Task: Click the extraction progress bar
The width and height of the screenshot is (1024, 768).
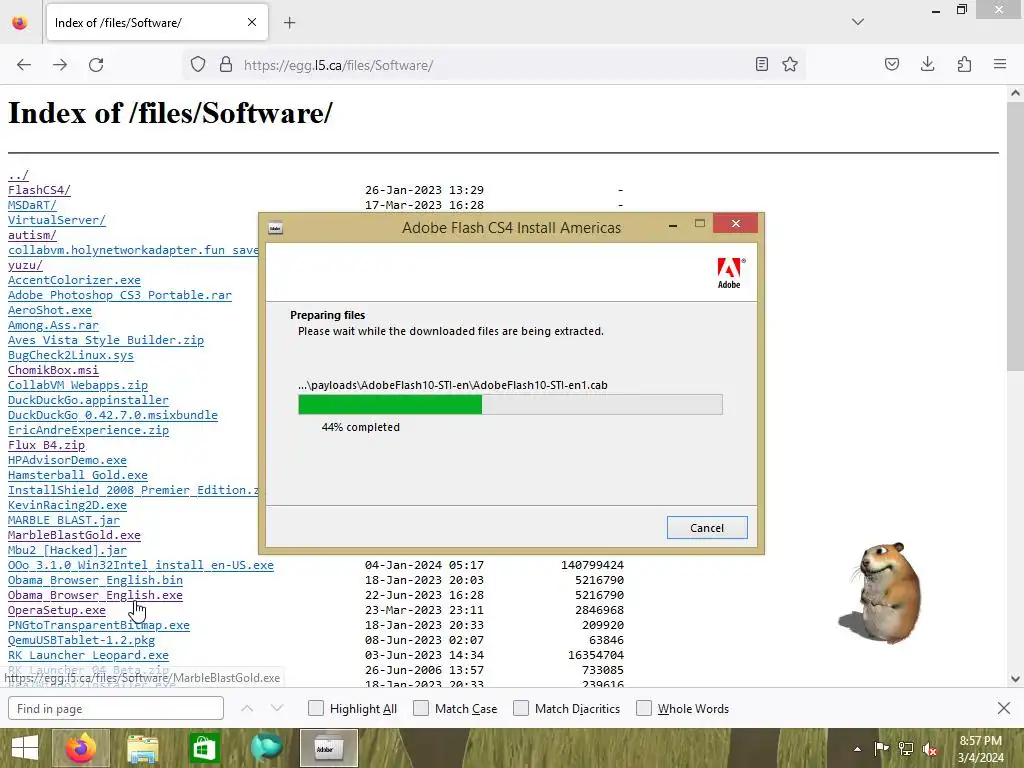Action: (511, 404)
